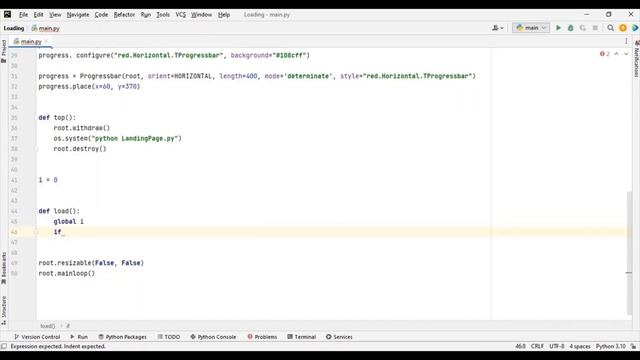Open Python 3.10 interpreter selector
This screenshot has height=360, width=640.
(x=610, y=346)
